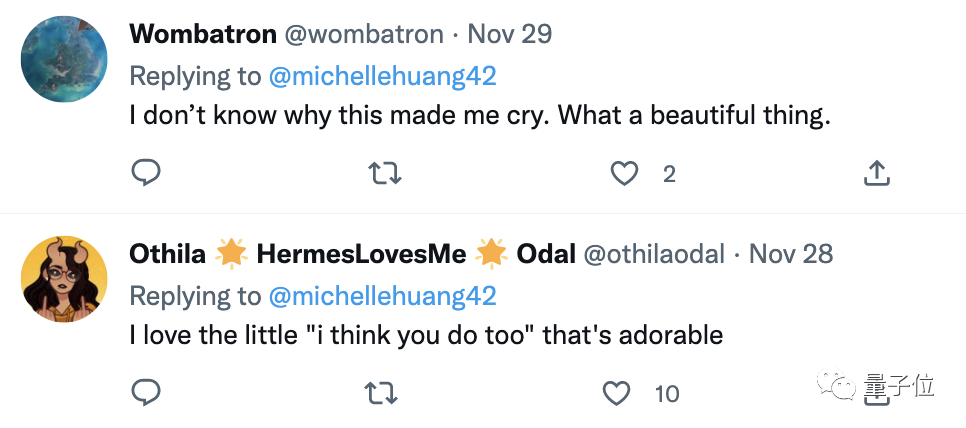The width and height of the screenshot is (966, 428).
Task: Like Wombatron's tweet
Action: pos(625,174)
